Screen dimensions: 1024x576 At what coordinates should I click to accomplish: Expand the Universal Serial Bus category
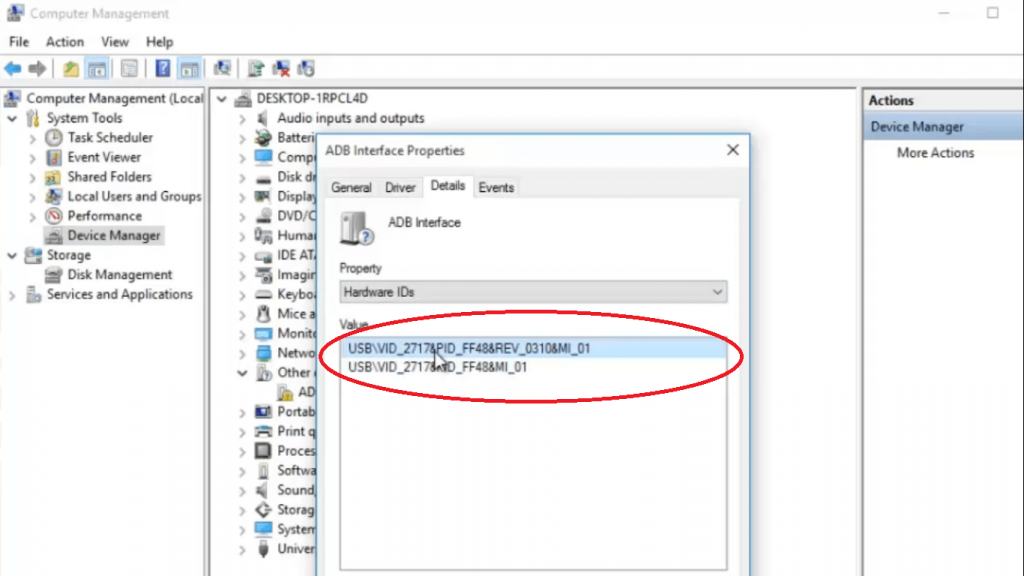(242, 550)
